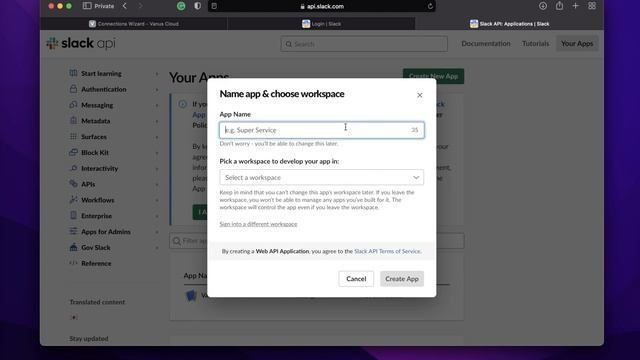Screen dimensions: 640x360
Task: Click the Messaging sidebar icon
Action: [73, 105]
